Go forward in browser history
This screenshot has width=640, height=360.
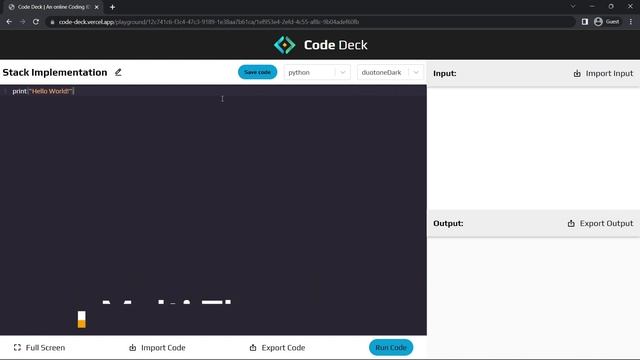[22, 22]
